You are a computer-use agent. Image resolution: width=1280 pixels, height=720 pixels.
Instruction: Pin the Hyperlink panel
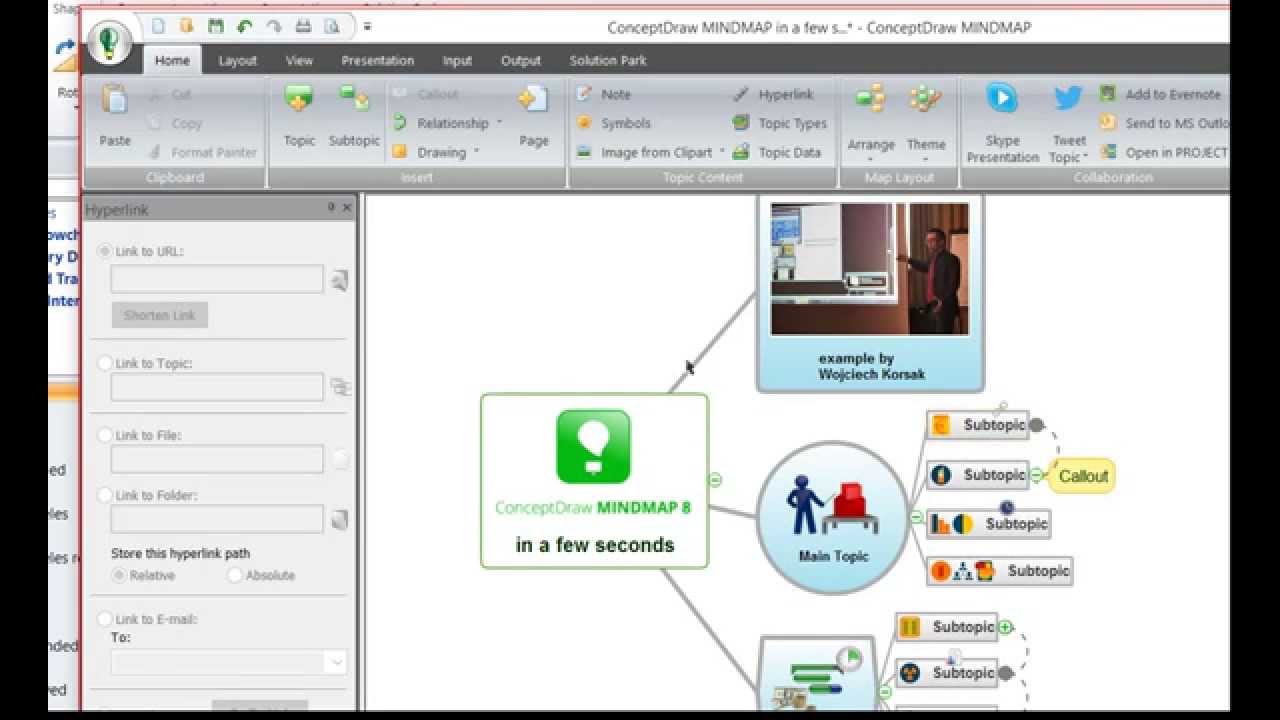pyautogui.click(x=331, y=208)
